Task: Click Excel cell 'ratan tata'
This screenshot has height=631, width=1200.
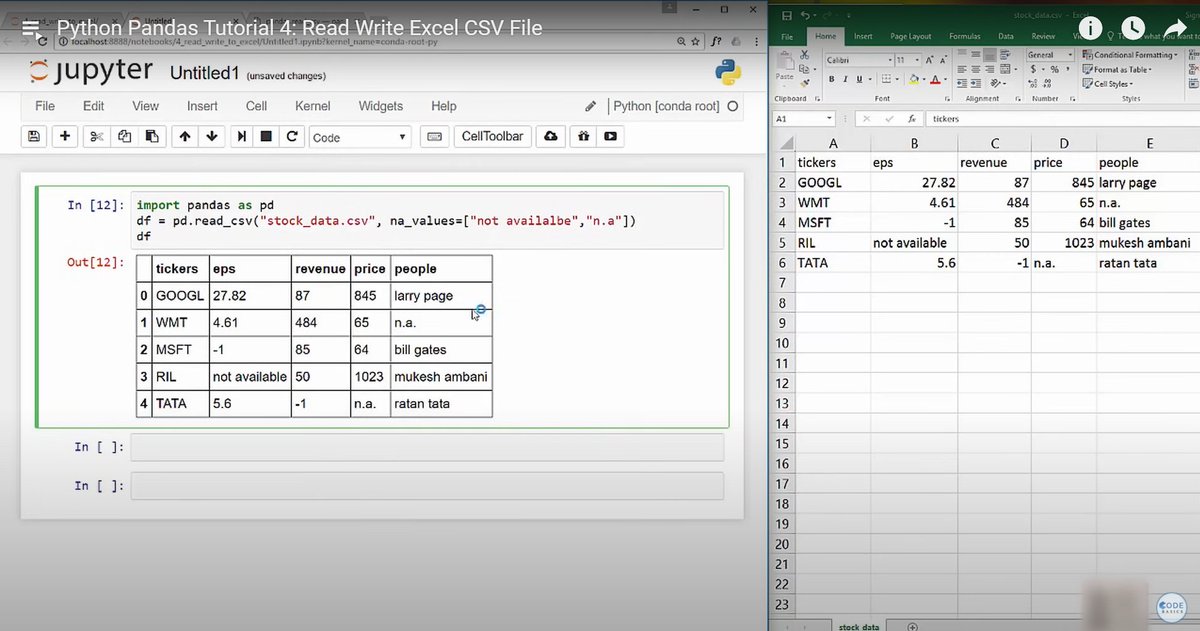Action: tap(1148, 262)
